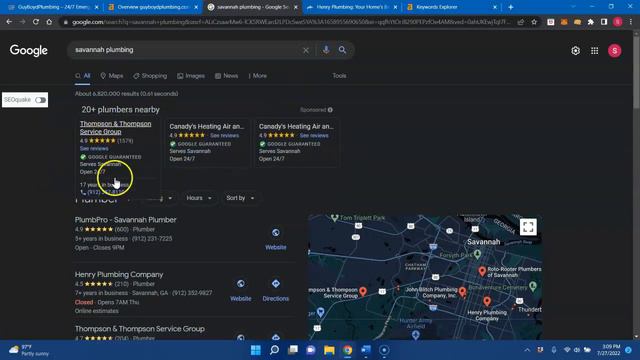Open the PlumbPro website globe icon
The height and width of the screenshot is (360, 640).
pyautogui.click(x=276, y=233)
